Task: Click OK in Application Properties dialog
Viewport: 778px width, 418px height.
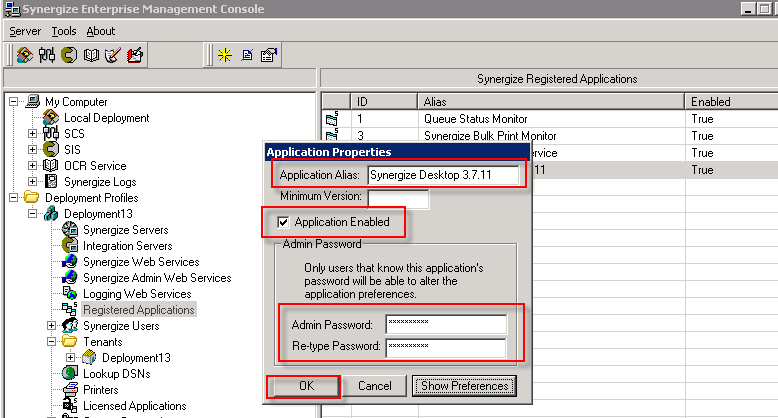Action: point(306,386)
